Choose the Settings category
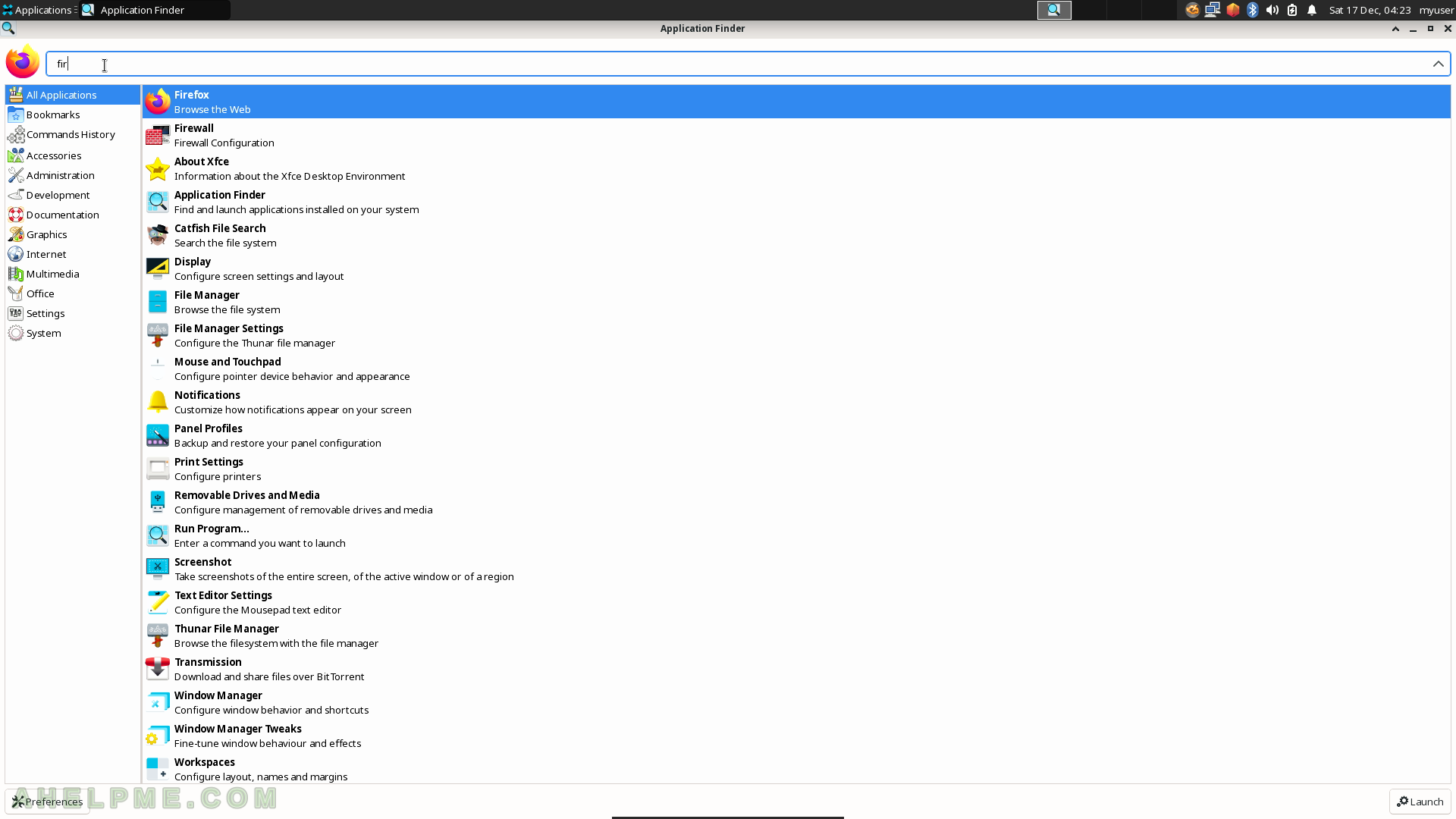Viewport: 1456px width, 819px height. [x=73, y=313]
